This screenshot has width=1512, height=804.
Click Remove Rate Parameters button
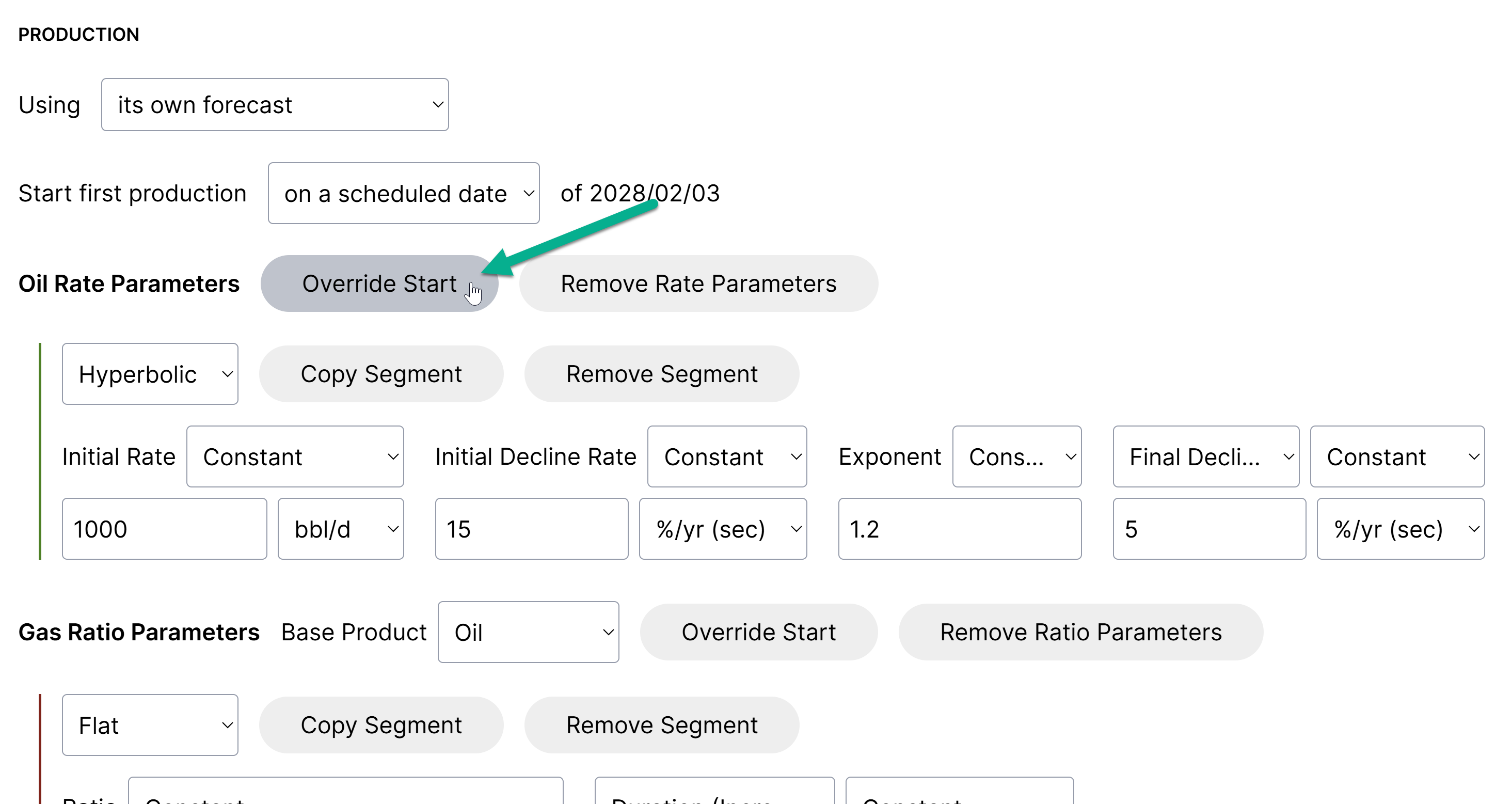698,283
